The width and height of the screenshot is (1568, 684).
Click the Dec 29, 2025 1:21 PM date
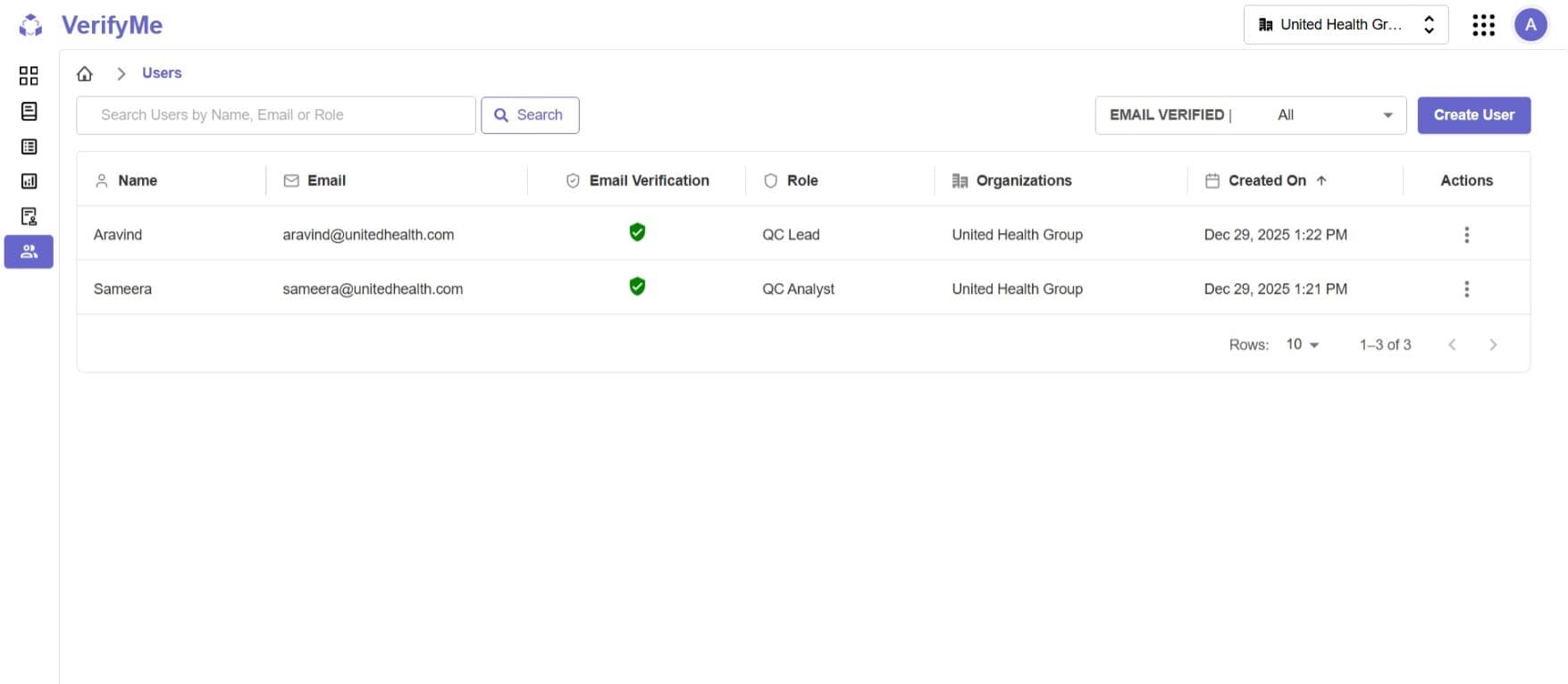tap(1275, 289)
